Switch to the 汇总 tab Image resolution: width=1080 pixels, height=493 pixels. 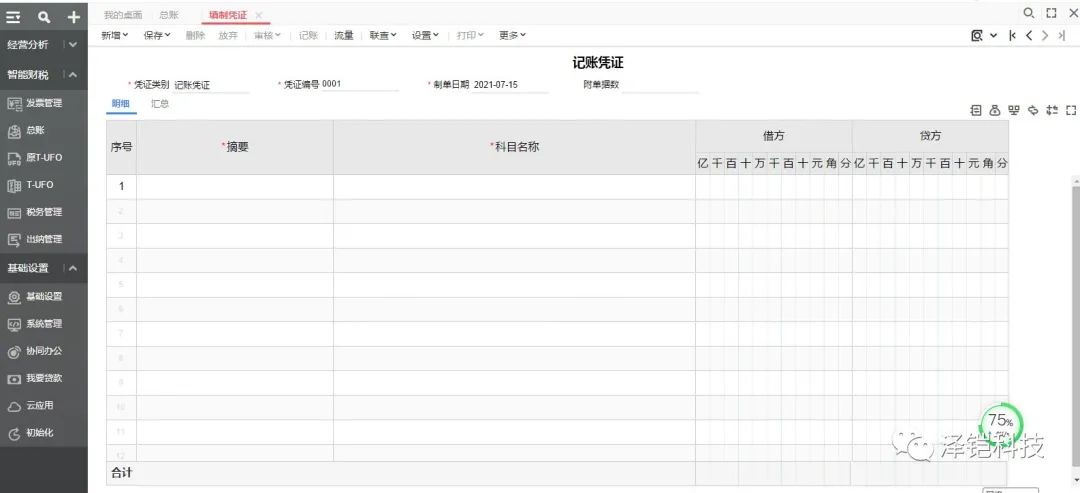[x=160, y=103]
